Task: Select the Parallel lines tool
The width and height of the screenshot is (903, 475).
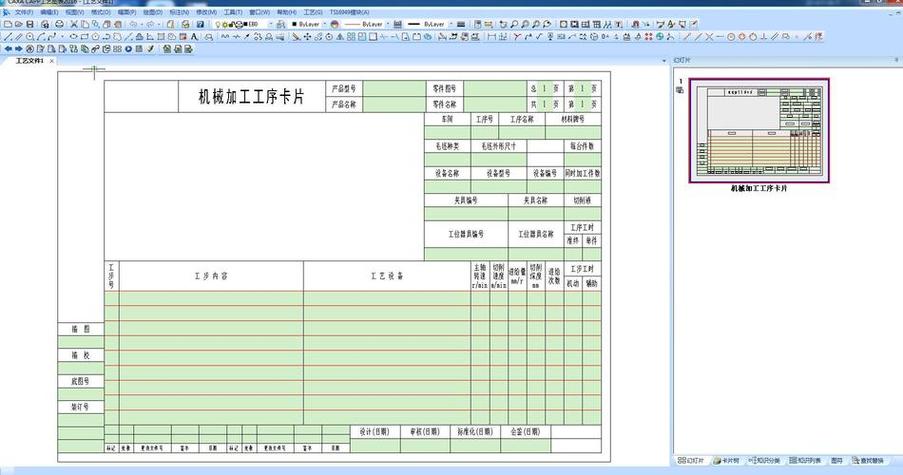Action: [x=19, y=36]
